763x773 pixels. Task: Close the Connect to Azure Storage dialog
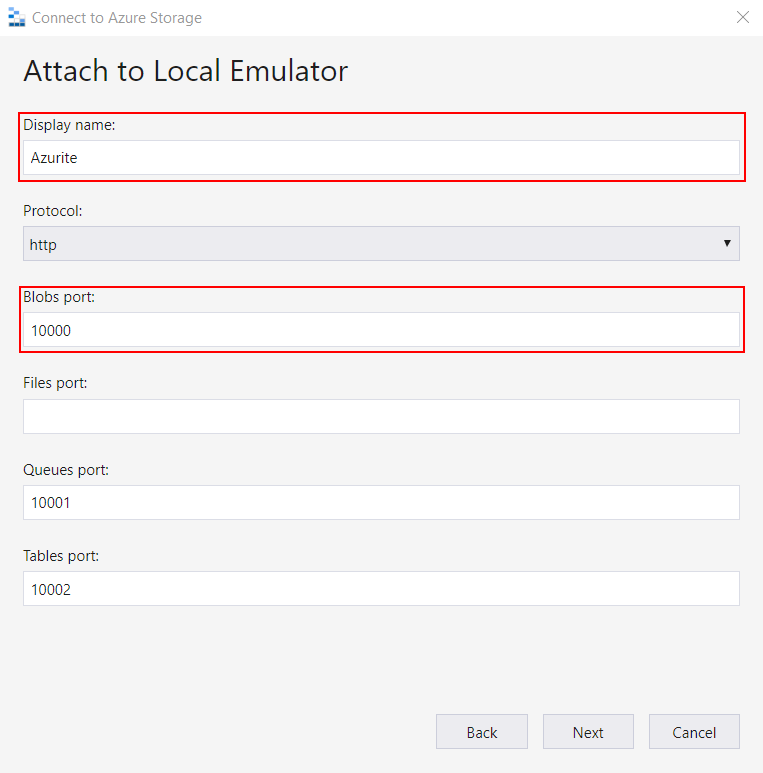(x=742, y=17)
